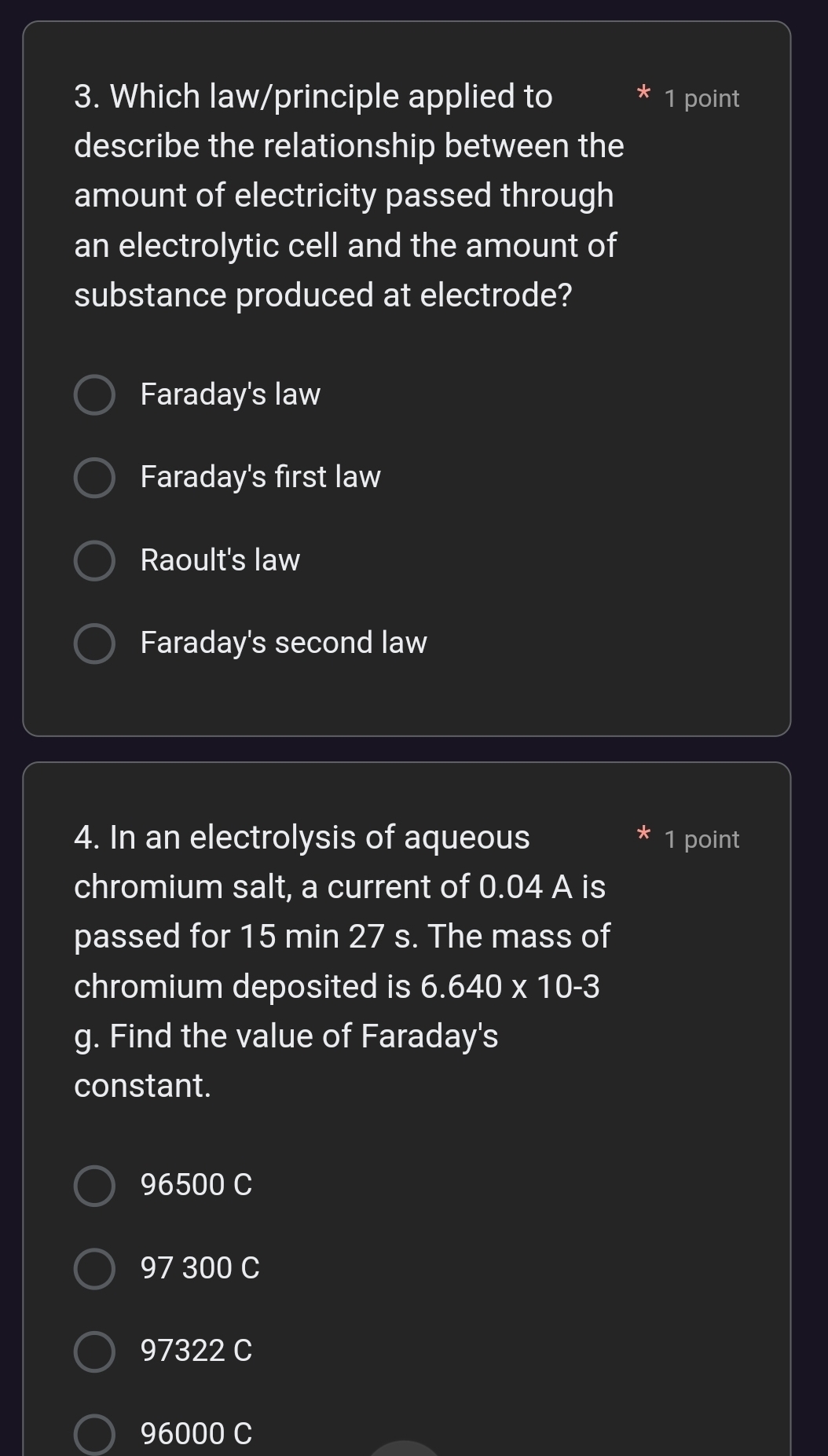This screenshot has height=1456, width=828.
Task: Click the "1 point" label of question 4
Action: (x=702, y=839)
